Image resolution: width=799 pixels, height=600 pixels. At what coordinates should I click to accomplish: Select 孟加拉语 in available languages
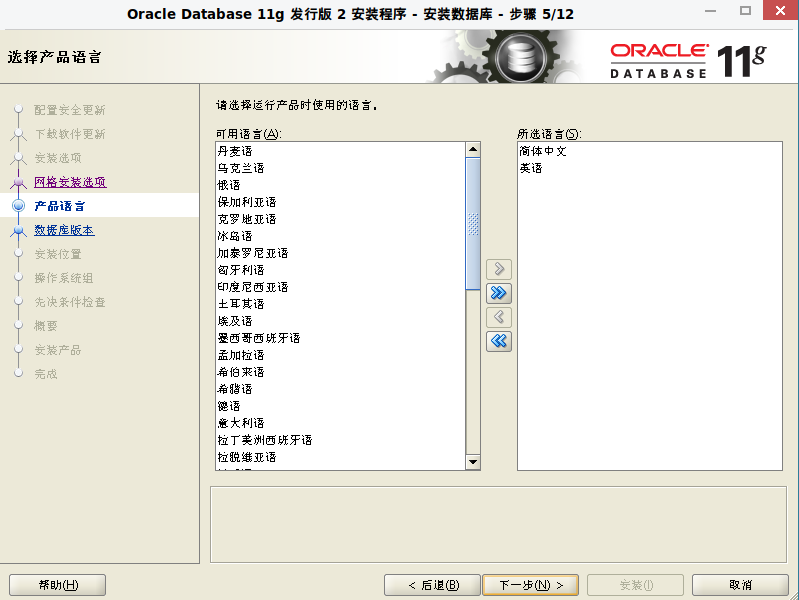[340, 355]
